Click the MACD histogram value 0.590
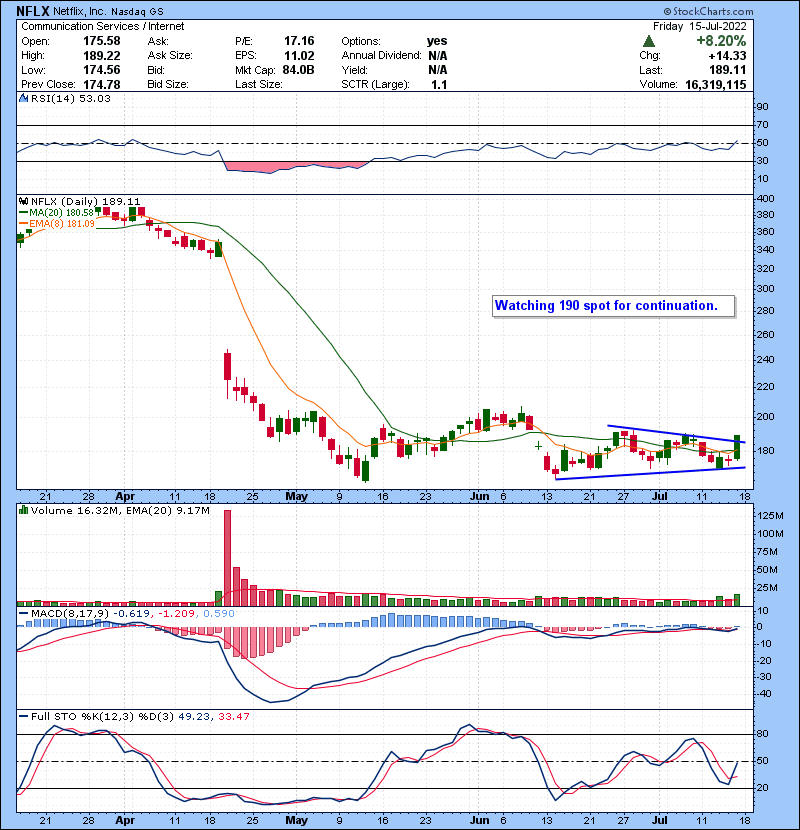 pos(219,614)
